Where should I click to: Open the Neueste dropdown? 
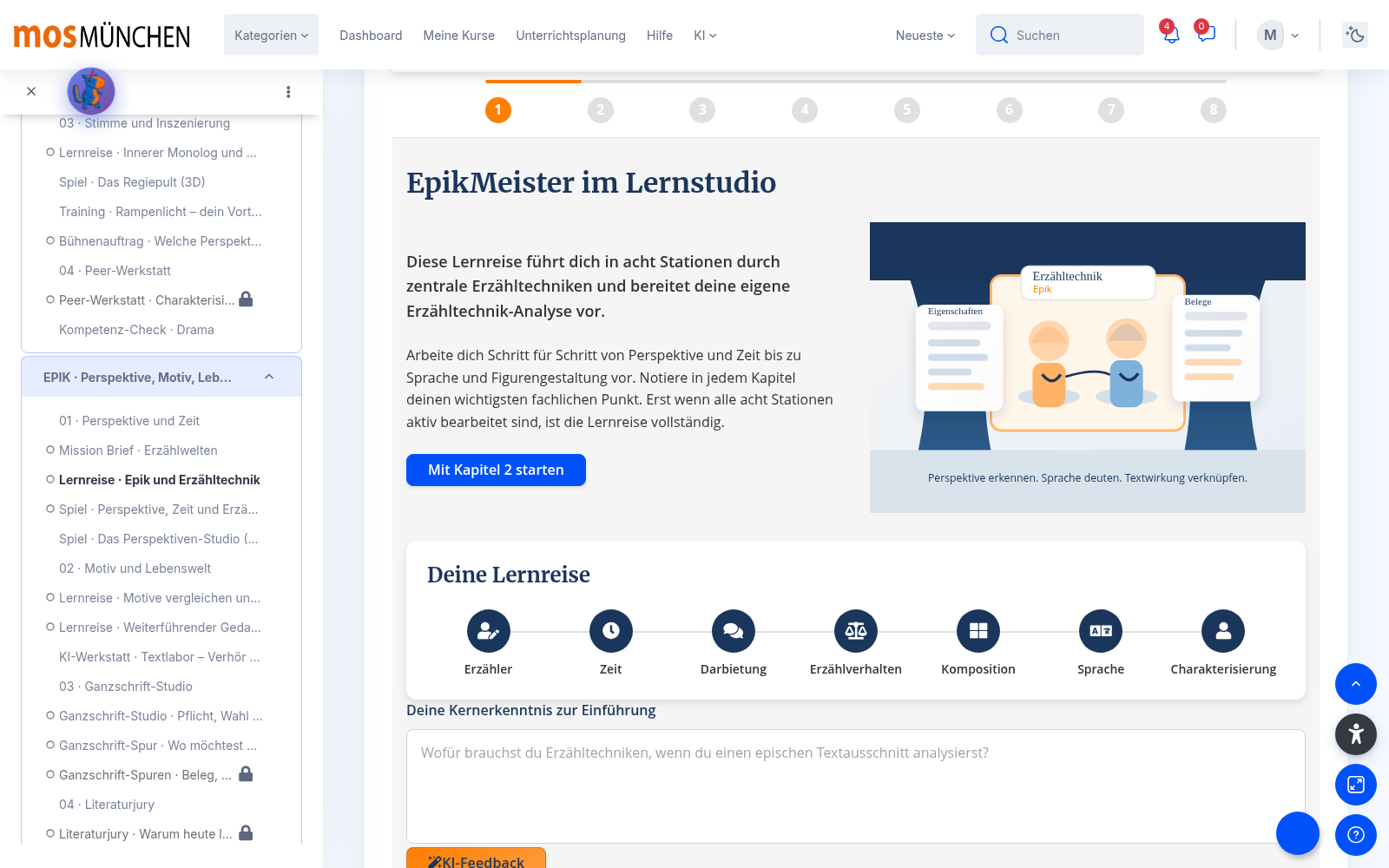tap(925, 35)
